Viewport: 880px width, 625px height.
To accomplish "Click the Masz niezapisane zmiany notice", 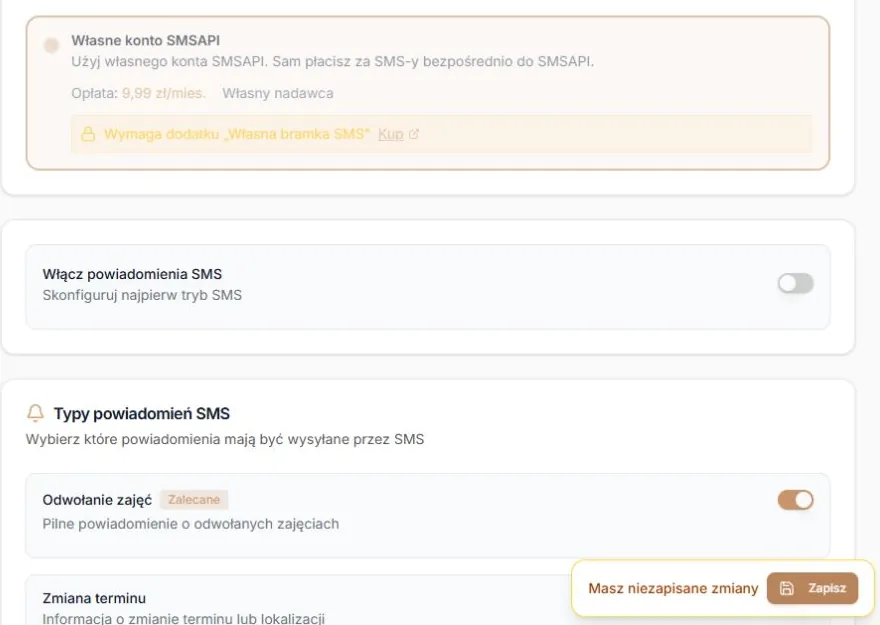I will [673, 589].
